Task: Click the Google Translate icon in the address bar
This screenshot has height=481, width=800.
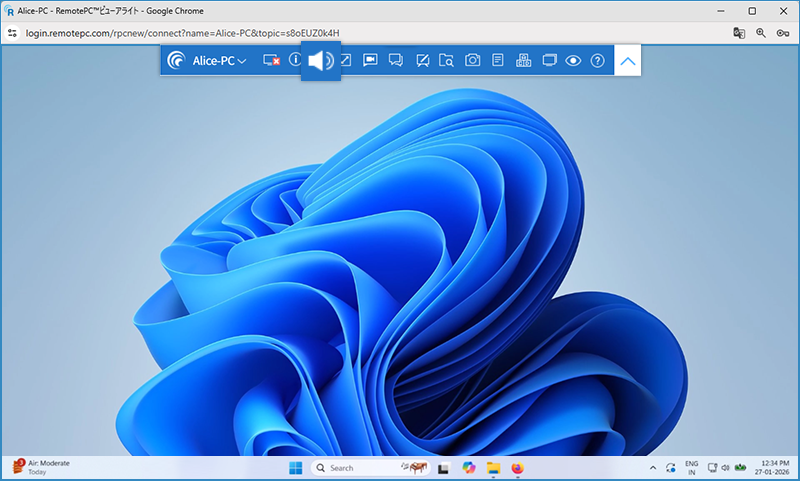Action: (739, 33)
